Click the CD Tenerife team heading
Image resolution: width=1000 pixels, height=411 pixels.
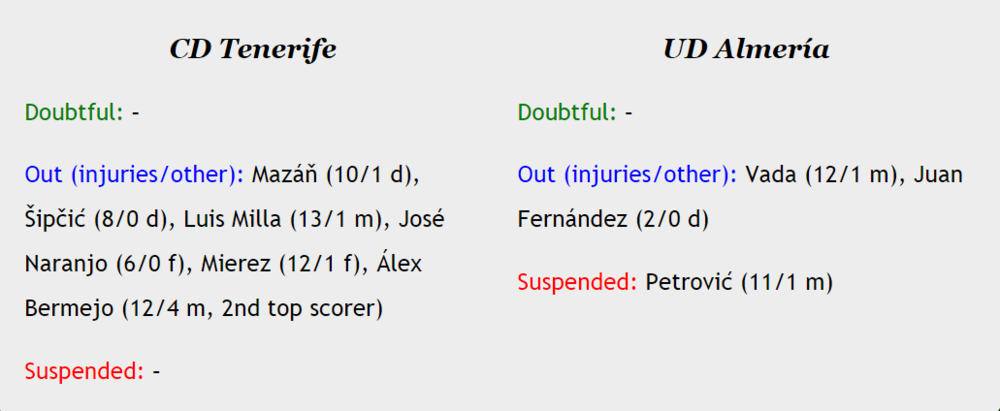[x=252, y=49]
